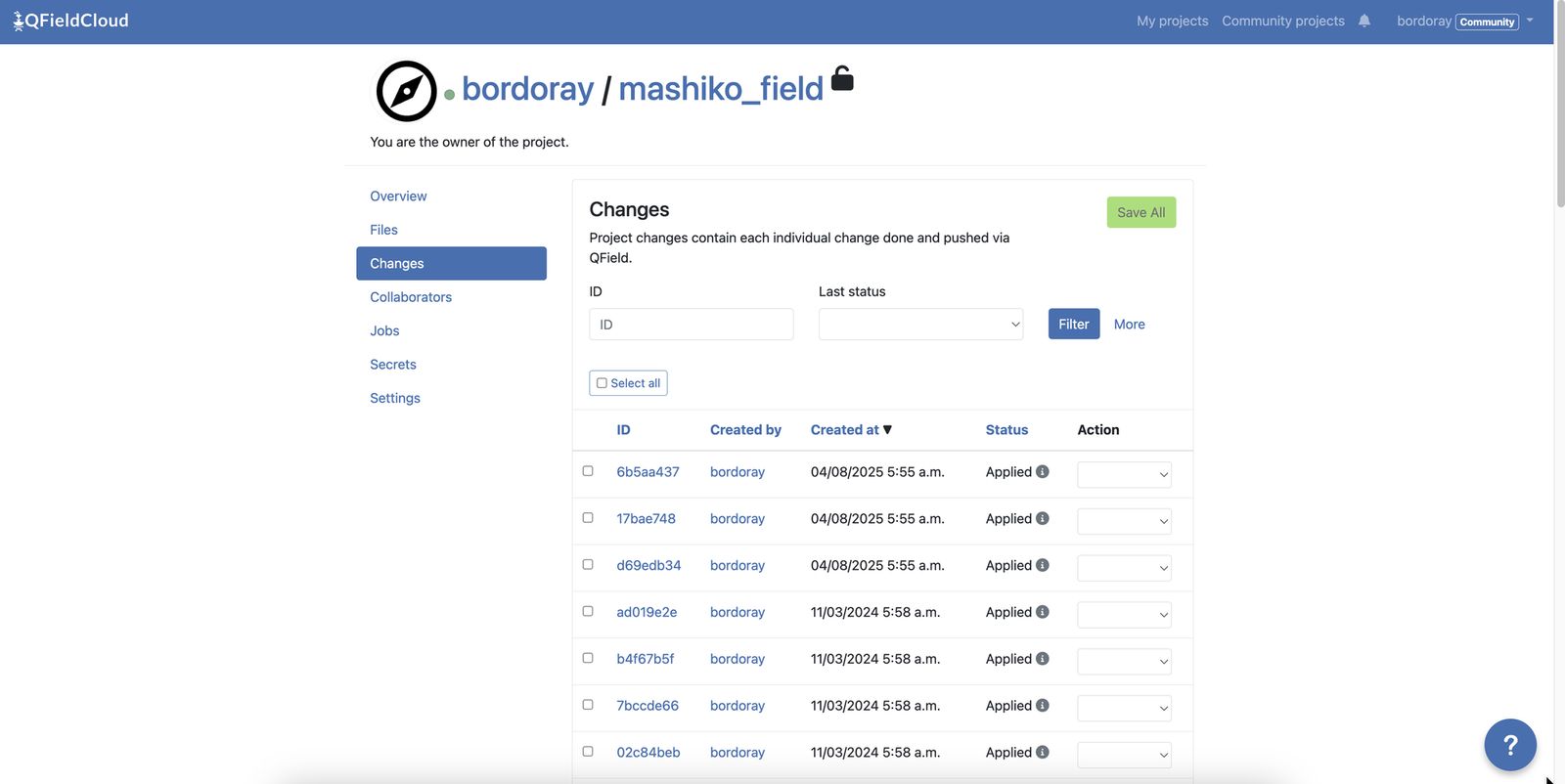Click the QFieldCloud logo
The width and height of the screenshot is (1565, 784).
[x=70, y=21]
